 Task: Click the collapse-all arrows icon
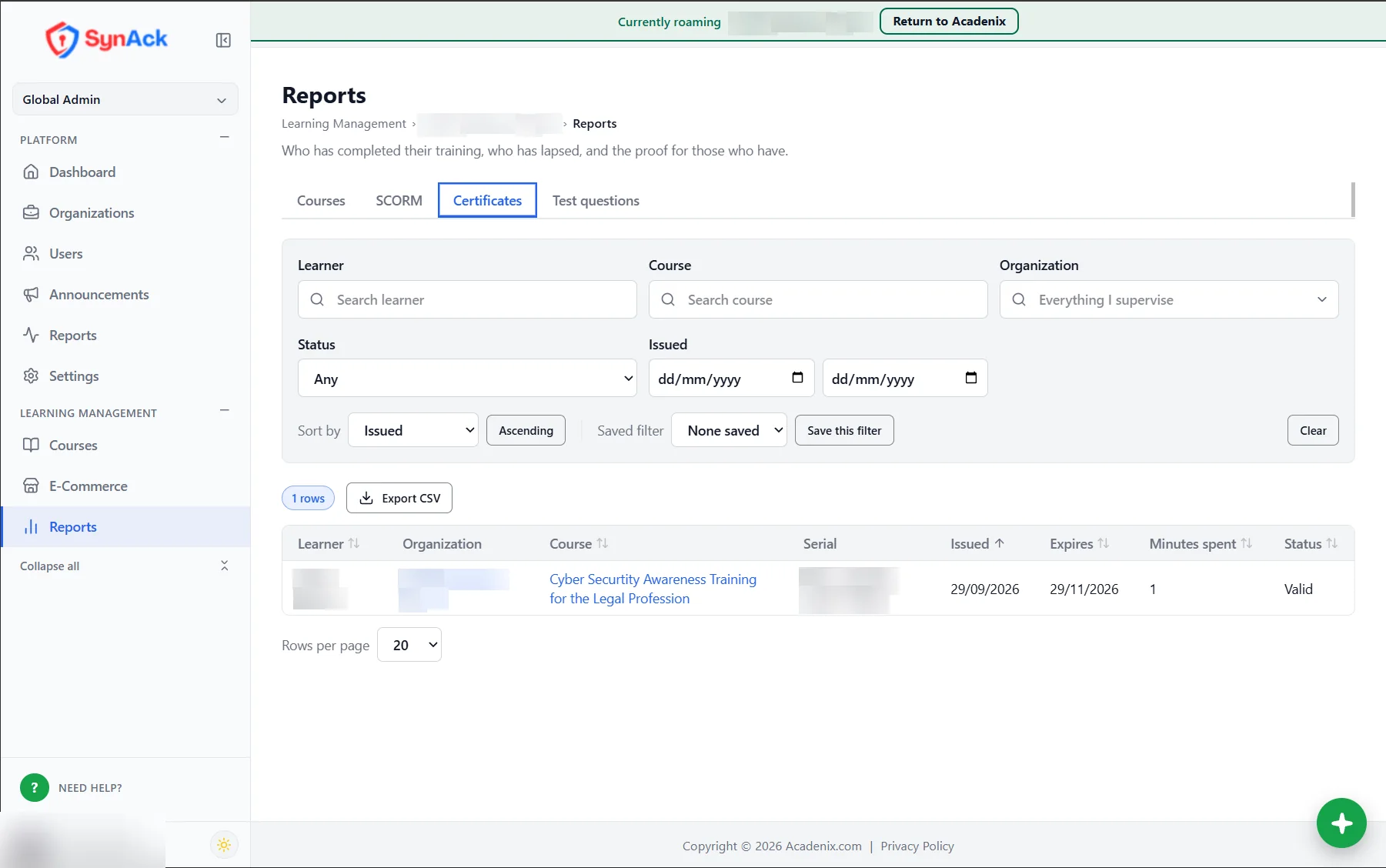pos(225,566)
